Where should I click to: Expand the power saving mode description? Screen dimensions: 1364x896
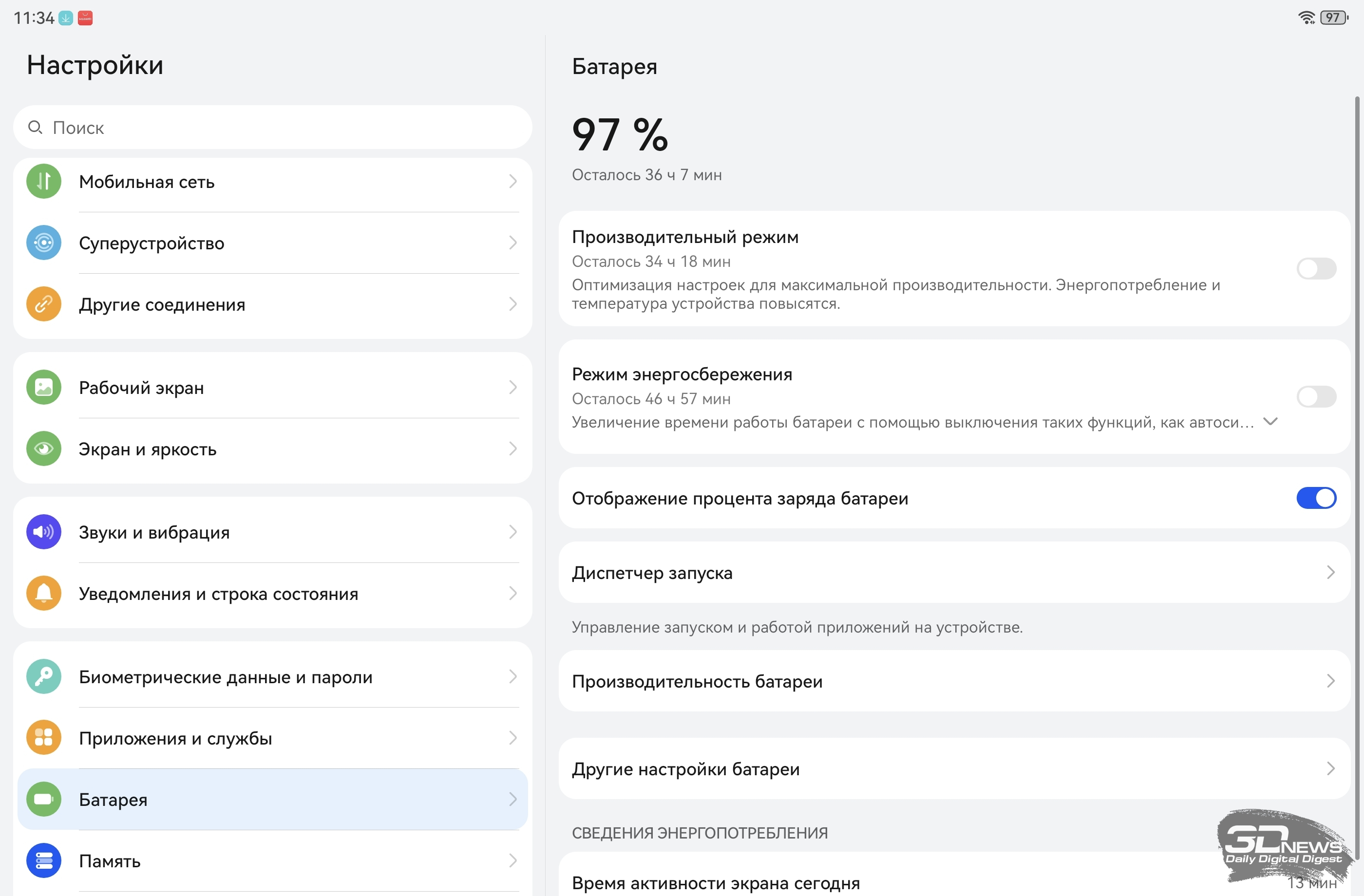1270,422
